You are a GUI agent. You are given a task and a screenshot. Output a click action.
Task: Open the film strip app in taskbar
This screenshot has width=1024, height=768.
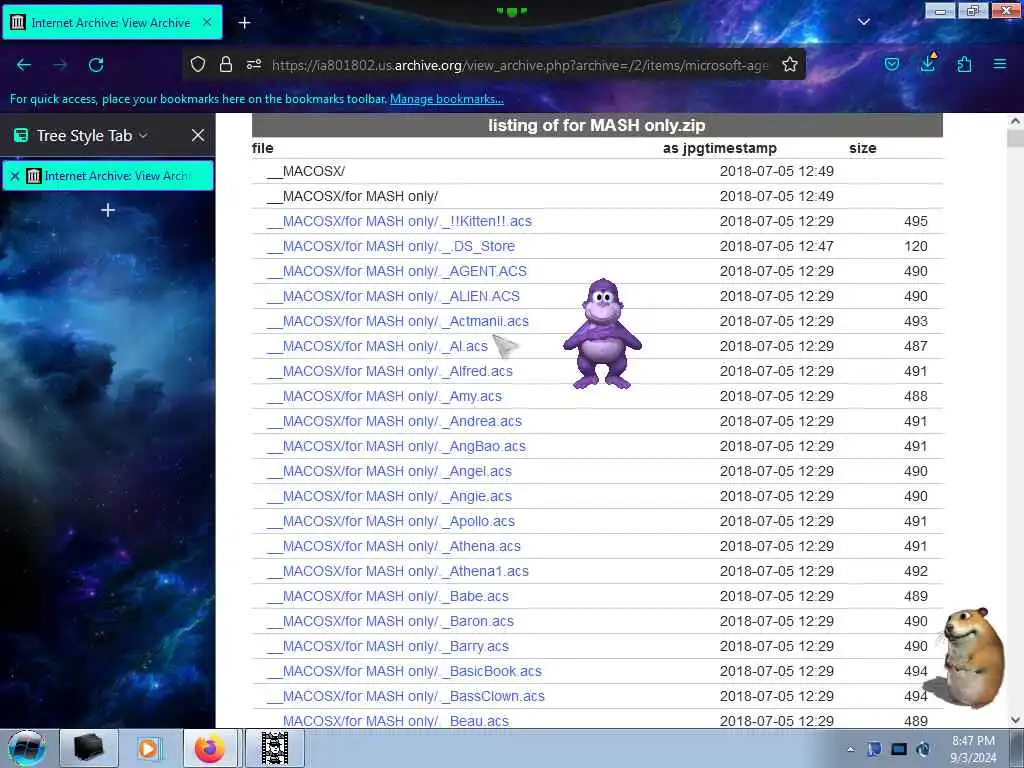(x=274, y=748)
